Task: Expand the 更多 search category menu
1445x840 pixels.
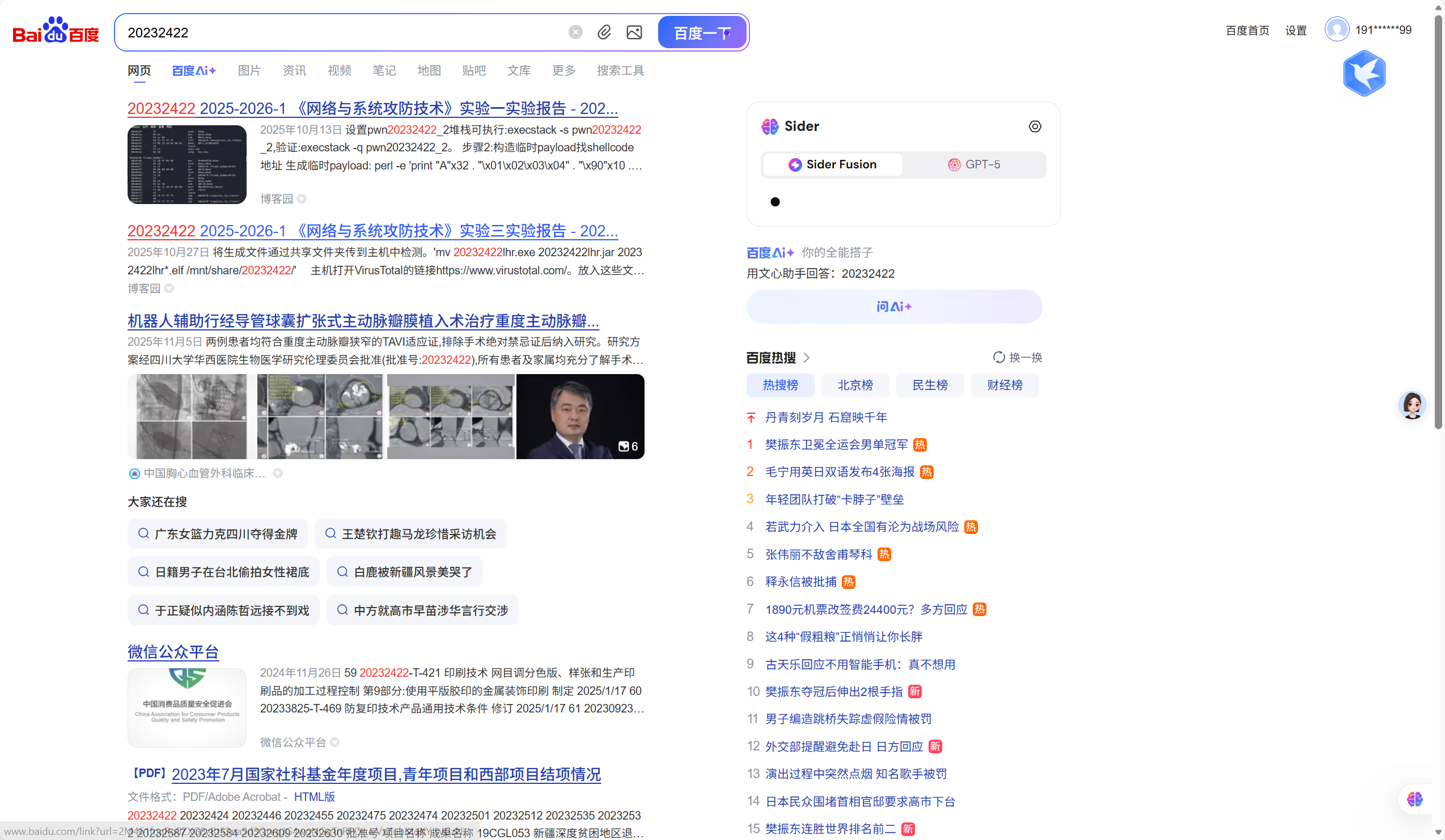Action: (x=563, y=70)
